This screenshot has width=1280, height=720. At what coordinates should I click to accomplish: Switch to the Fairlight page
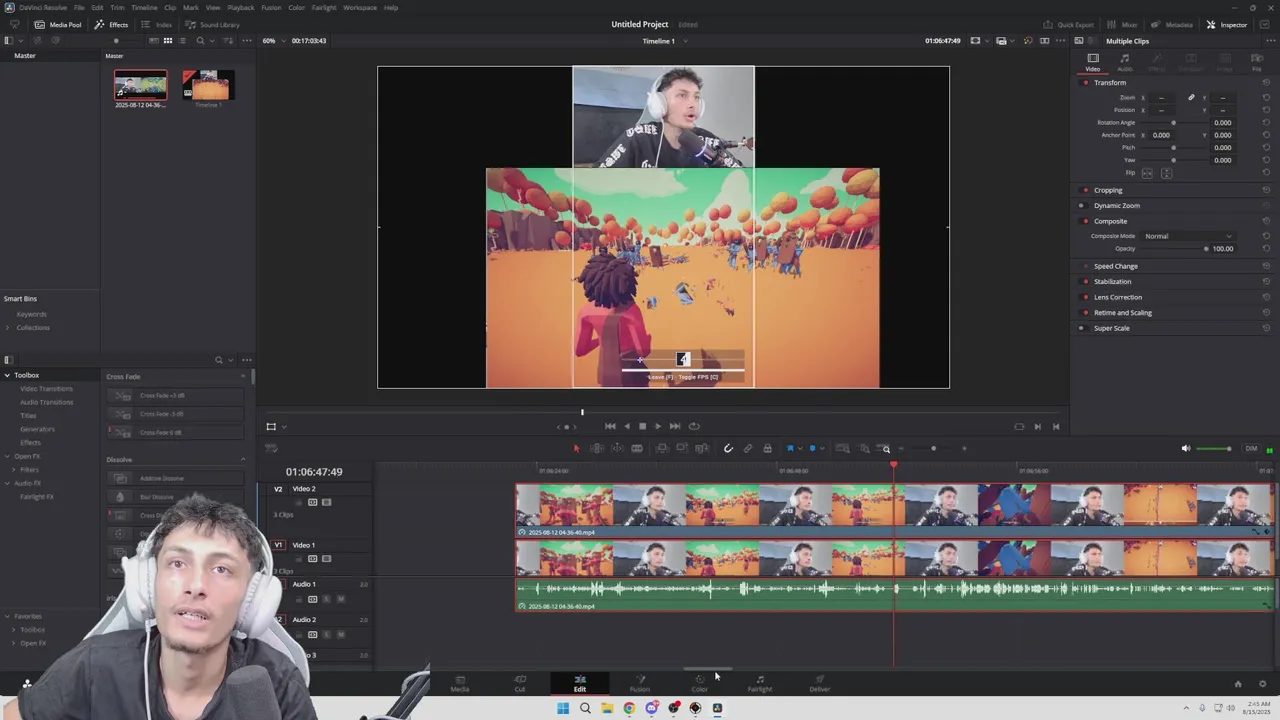[760, 683]
